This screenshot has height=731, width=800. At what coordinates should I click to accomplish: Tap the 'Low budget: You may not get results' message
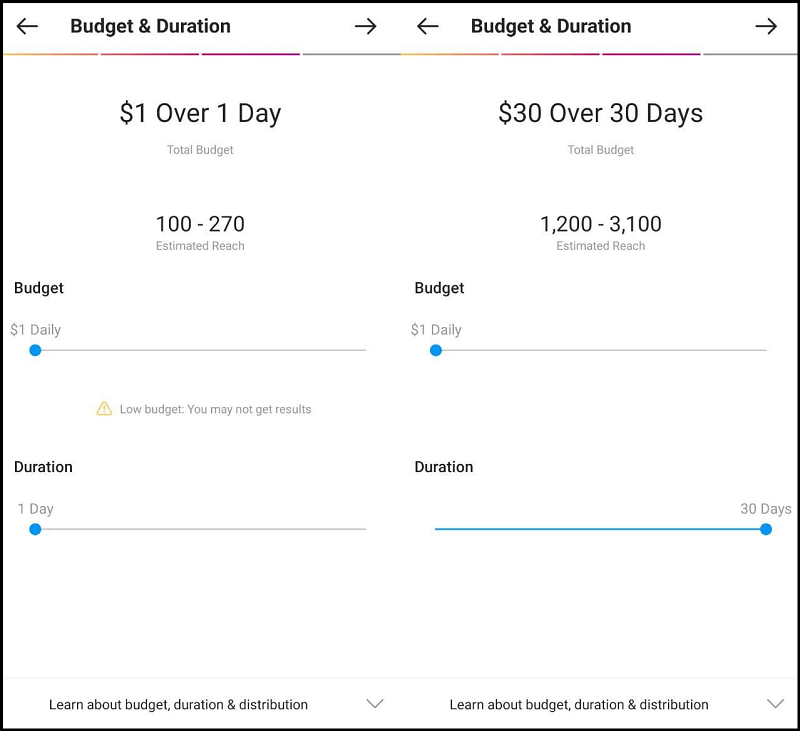(215, 409)
